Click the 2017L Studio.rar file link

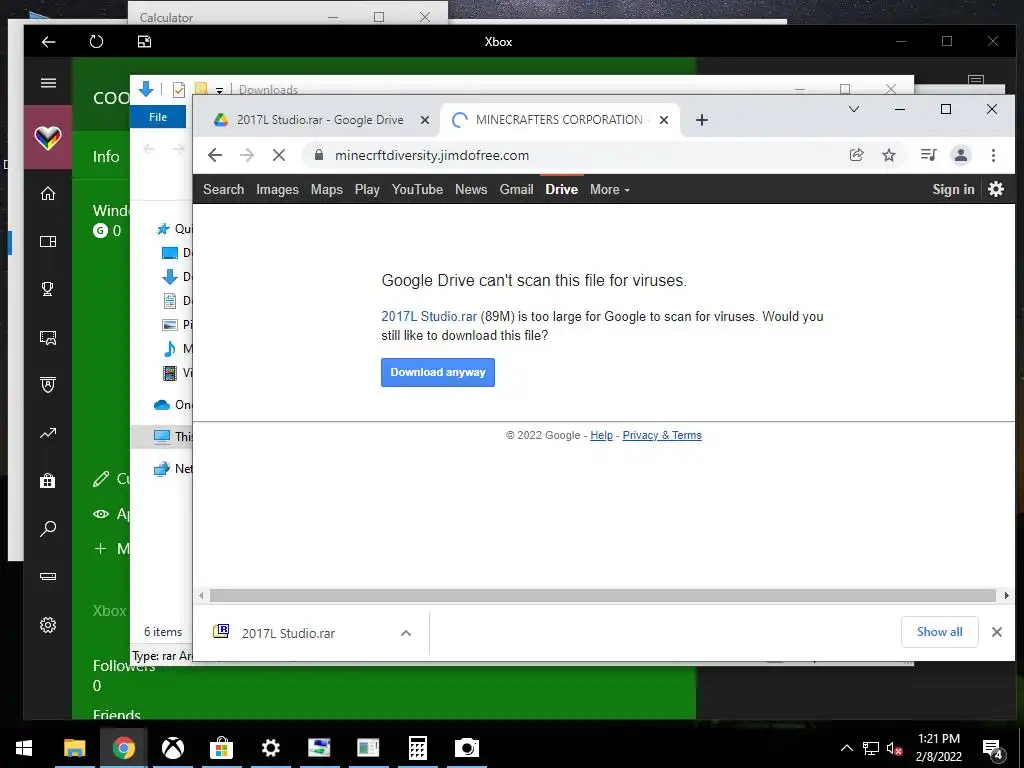[x=429, y=316]
